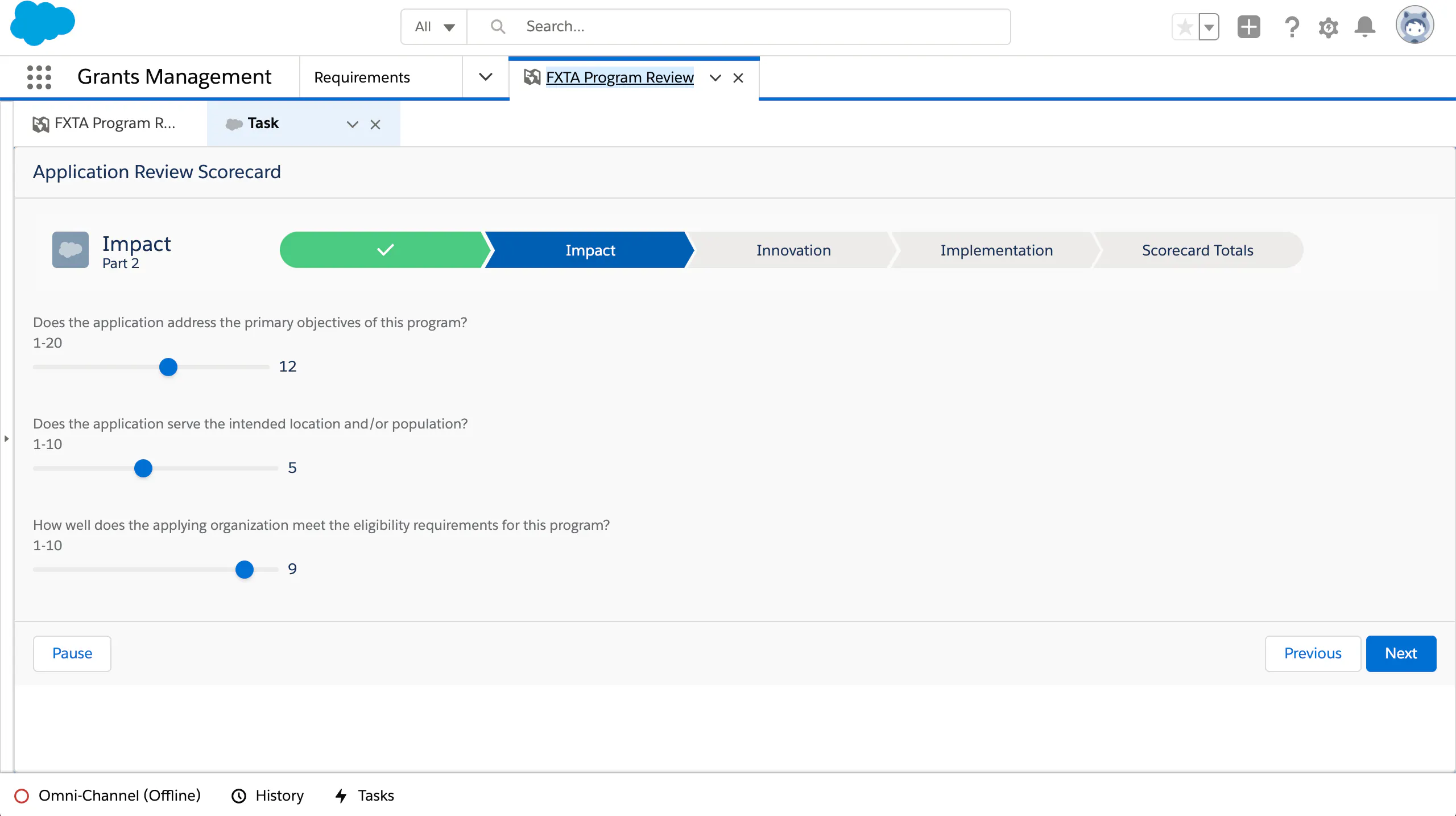Viewport: 1456px width, 816px height.
Task: Open the user profile avatar
Action: [1414, 26]
